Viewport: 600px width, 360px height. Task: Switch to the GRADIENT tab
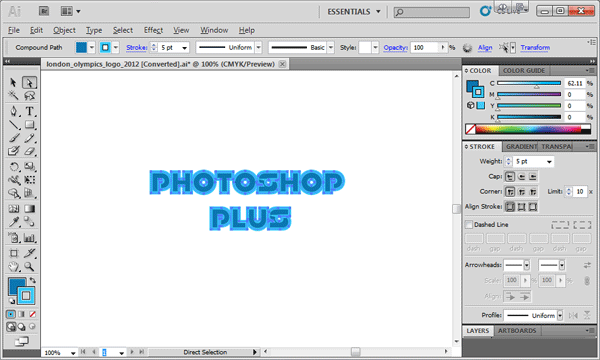click(521, 147)
